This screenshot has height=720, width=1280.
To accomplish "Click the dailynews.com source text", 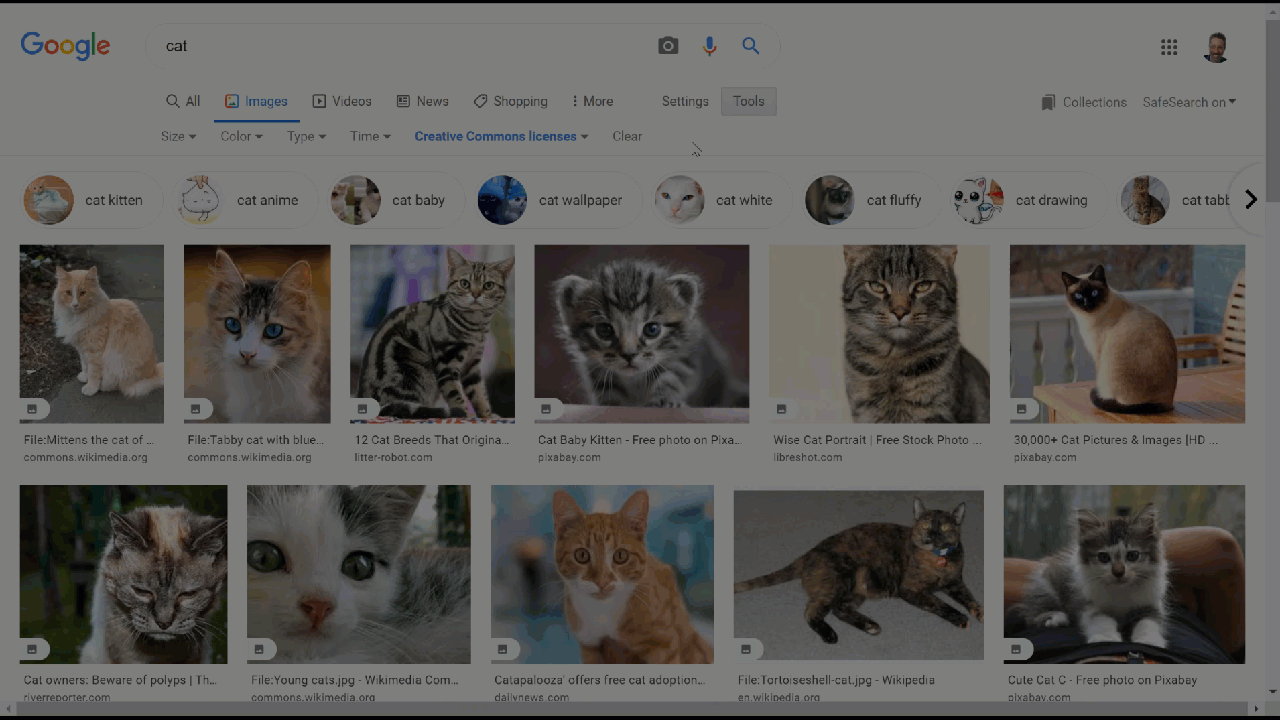I will tap(532, 697).
